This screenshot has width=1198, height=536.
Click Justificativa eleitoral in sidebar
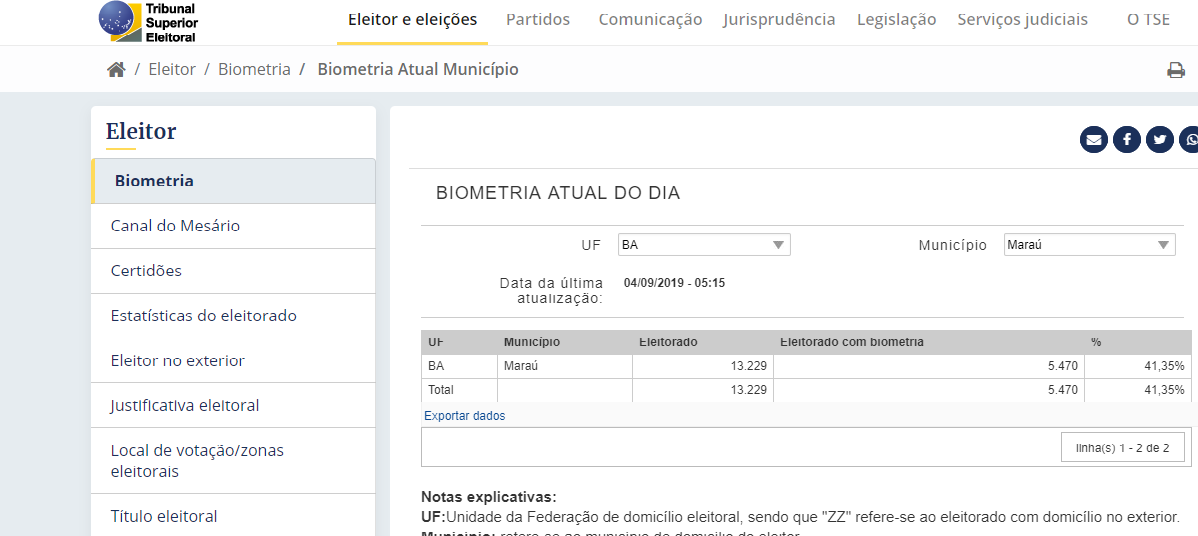point(185,406)
